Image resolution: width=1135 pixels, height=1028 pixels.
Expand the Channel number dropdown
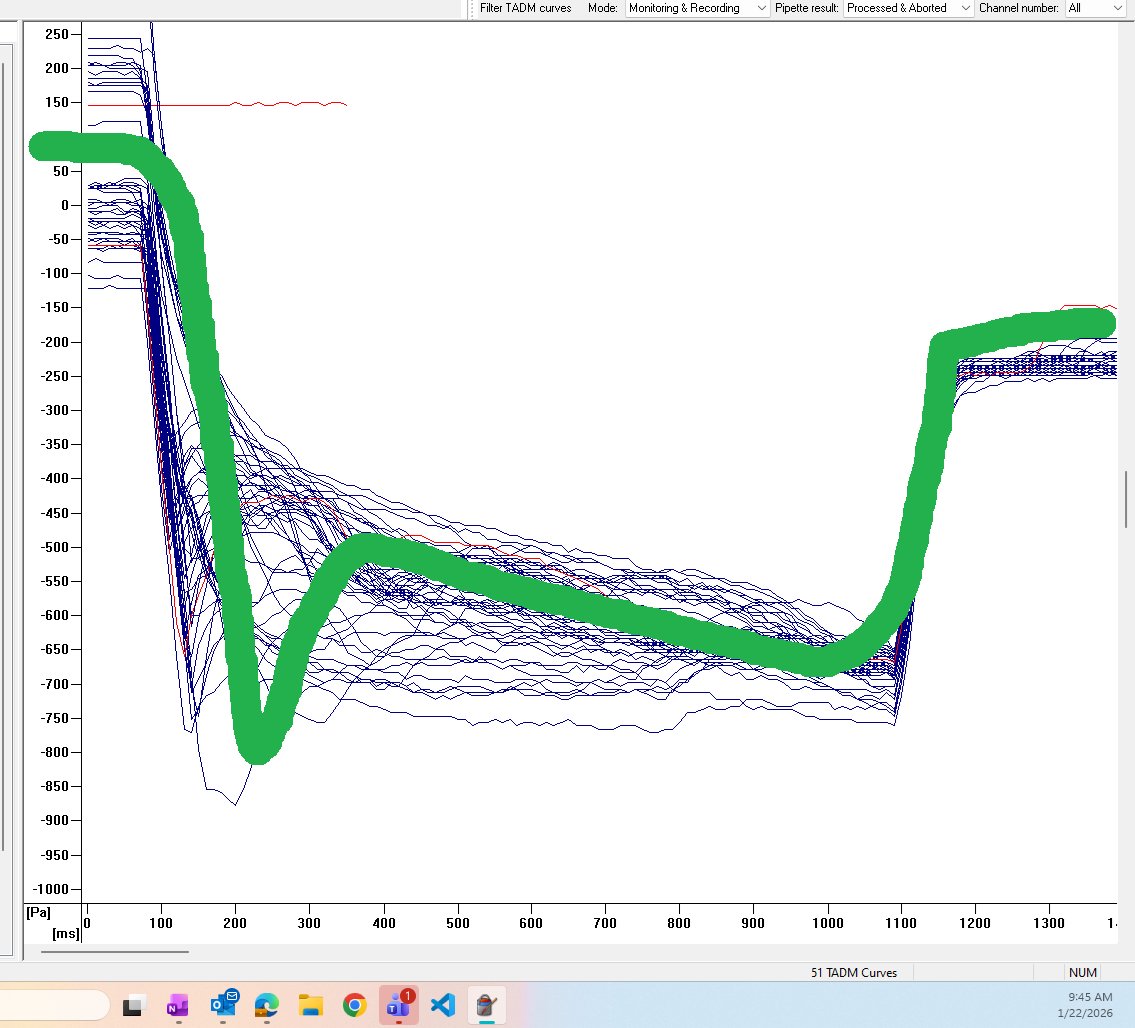tap(1095, 8)
